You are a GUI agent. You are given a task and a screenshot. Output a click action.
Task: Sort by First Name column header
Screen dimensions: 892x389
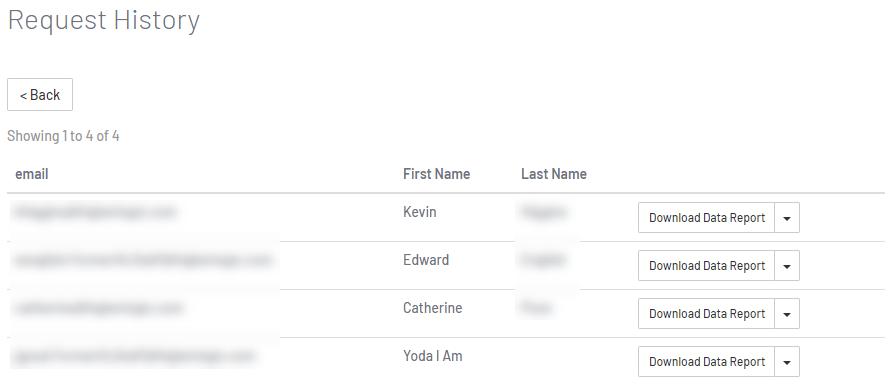click(x=436, y=174)
